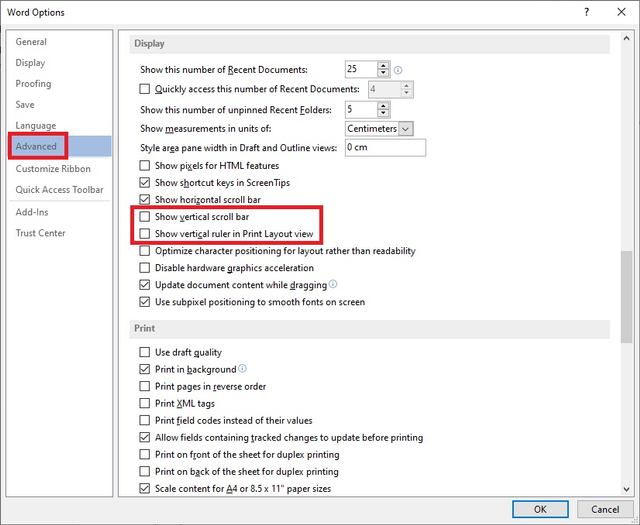The height and width of the screenshot is (525, 640).
Task: Click info icon next to Update document content while dragging
Action: pos(333,284)
